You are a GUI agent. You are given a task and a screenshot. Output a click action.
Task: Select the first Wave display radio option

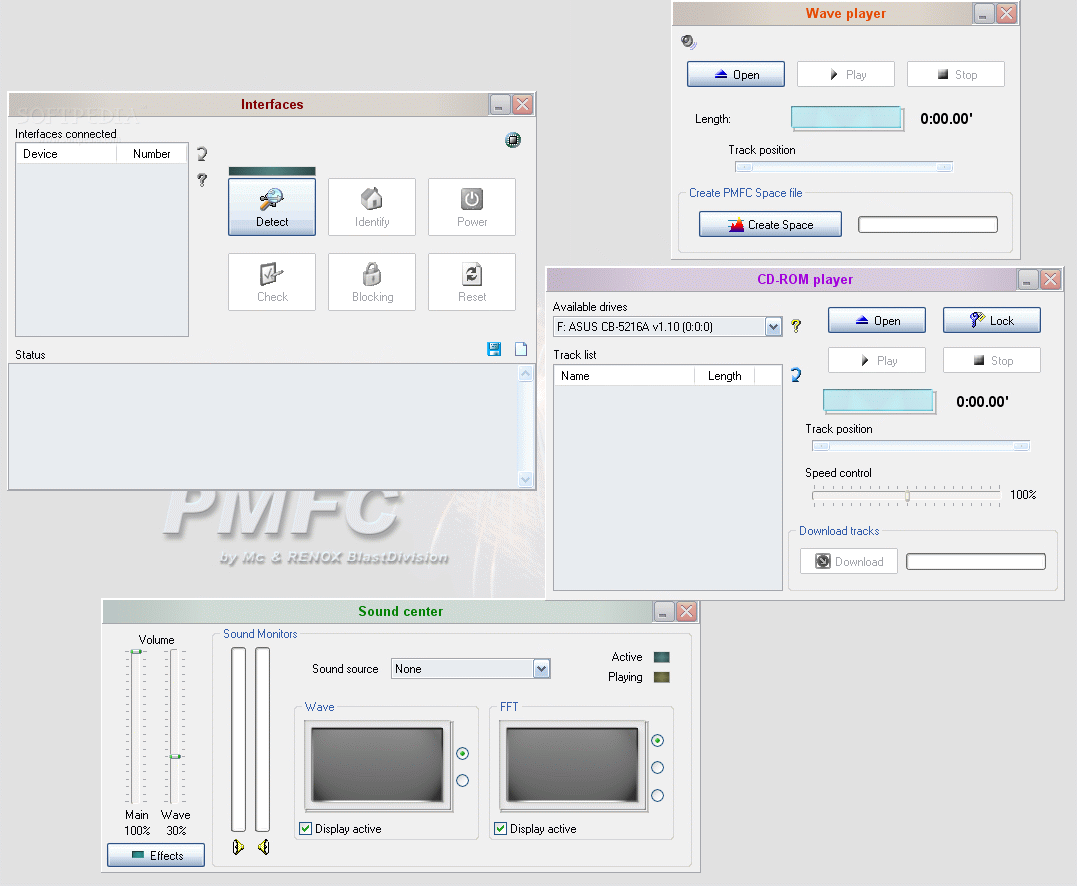click(x=462, y=753)
